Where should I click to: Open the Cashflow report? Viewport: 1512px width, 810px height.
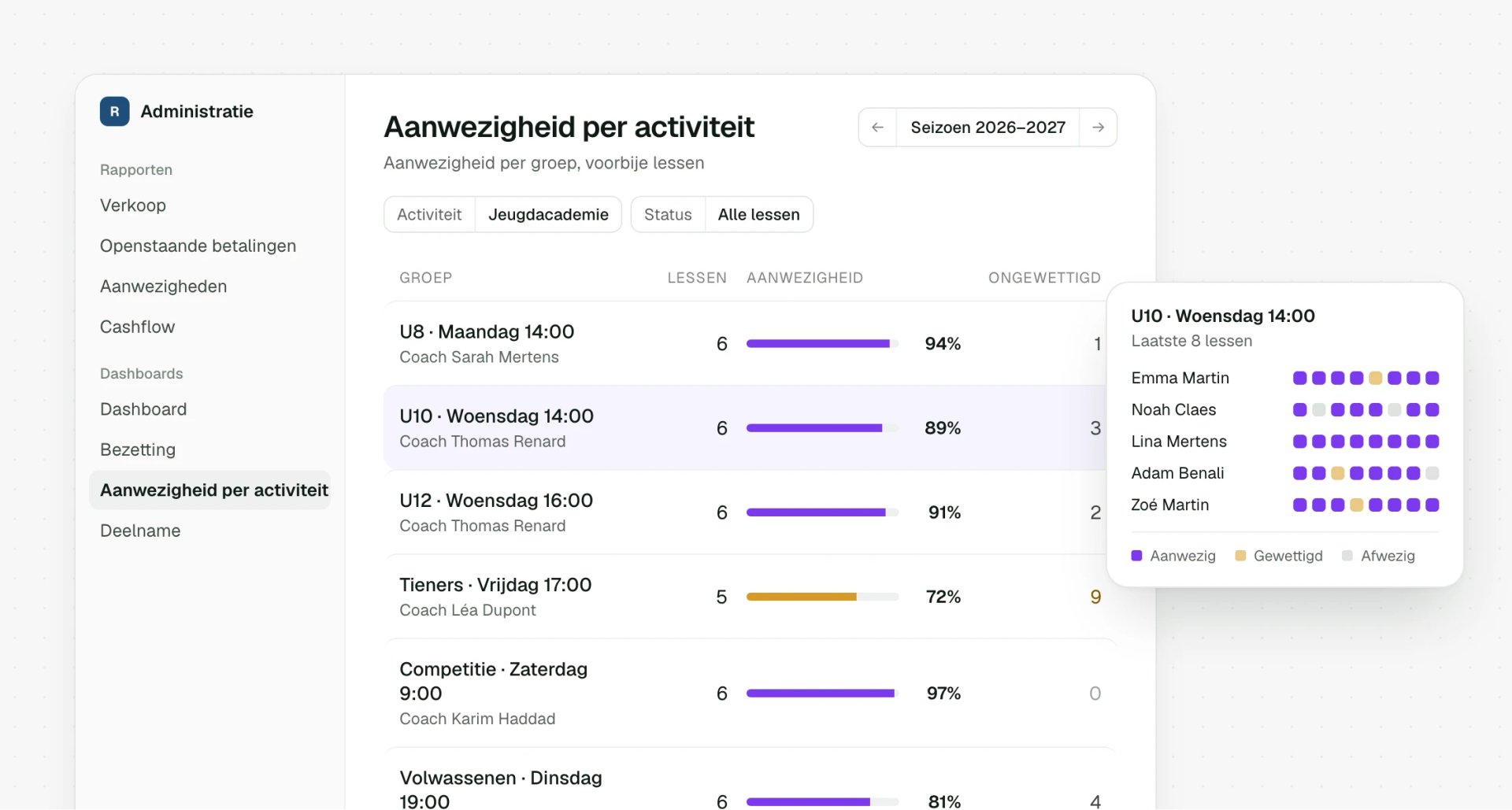(137, 327)
